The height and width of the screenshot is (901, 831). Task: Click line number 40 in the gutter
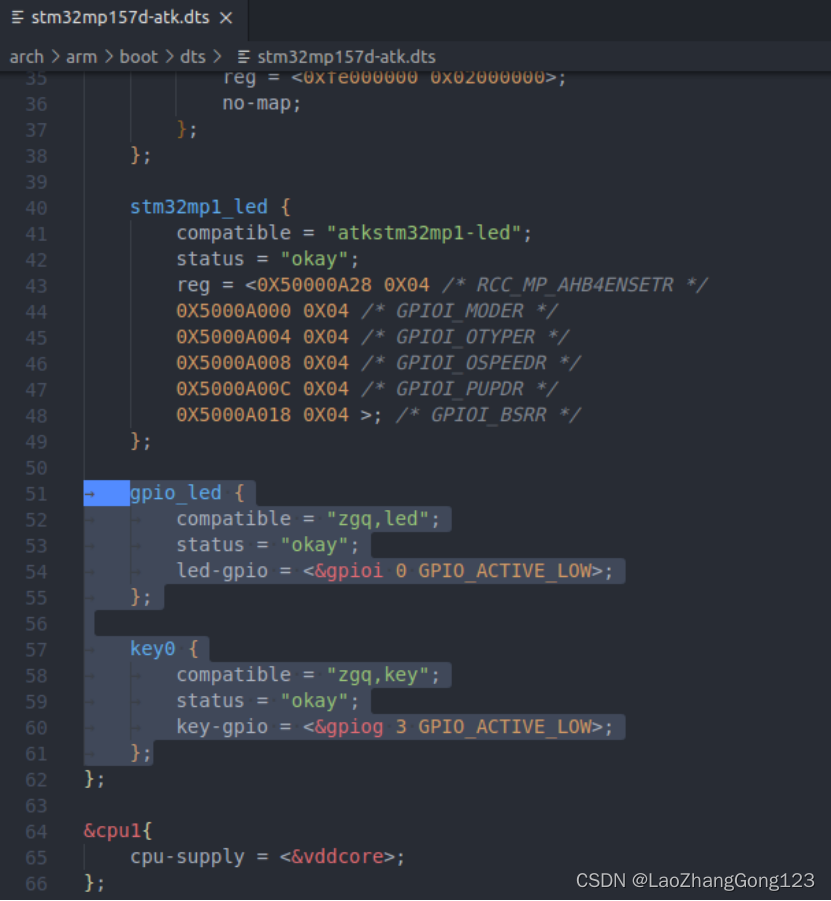[x=36, y=206]
